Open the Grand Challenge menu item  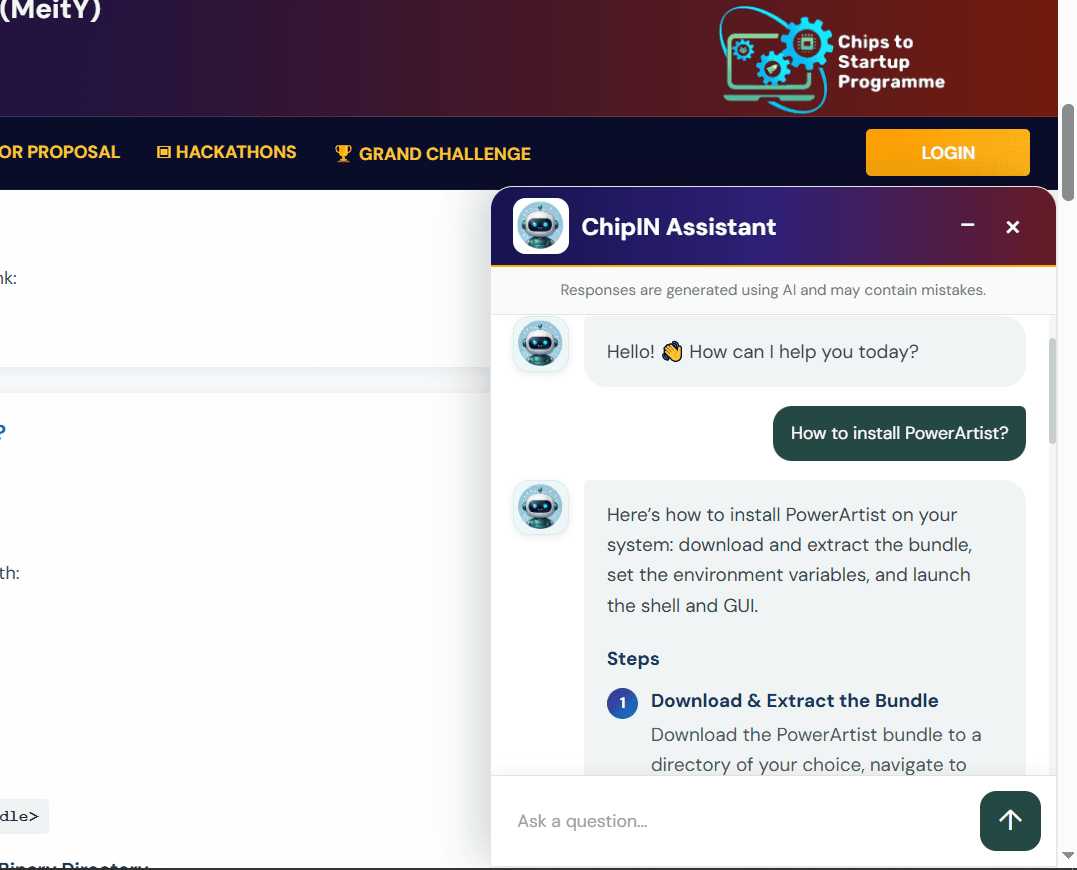(x=433, y=154)
